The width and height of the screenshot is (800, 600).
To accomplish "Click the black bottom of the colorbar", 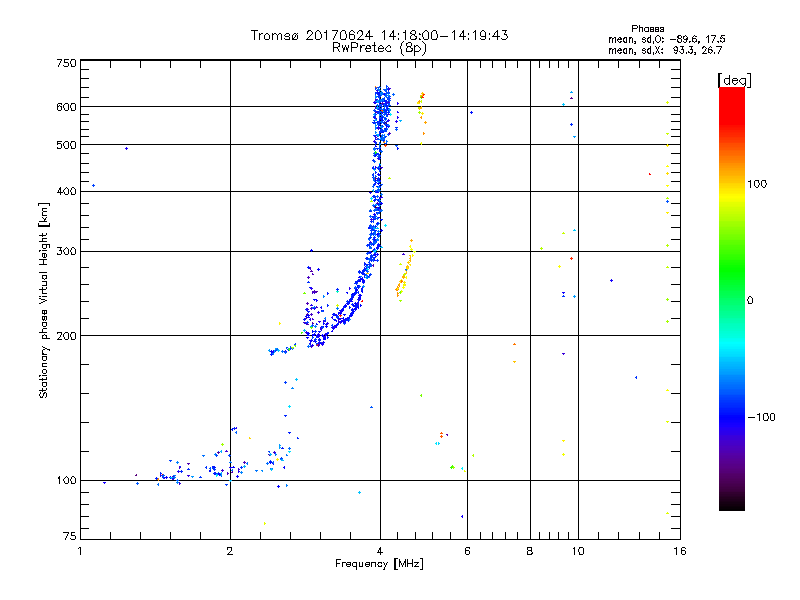I will click(732, 503).
